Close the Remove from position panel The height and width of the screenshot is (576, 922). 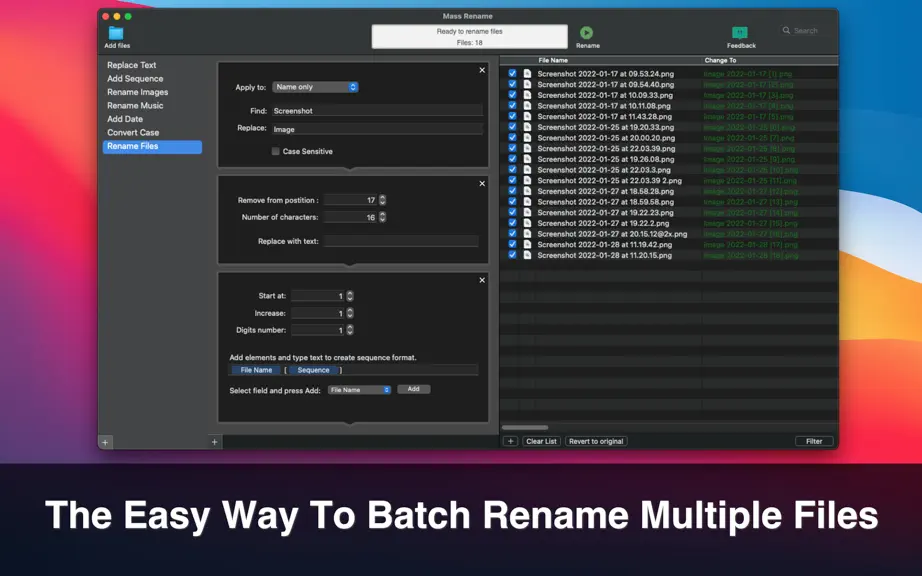(x=482, y=183)
